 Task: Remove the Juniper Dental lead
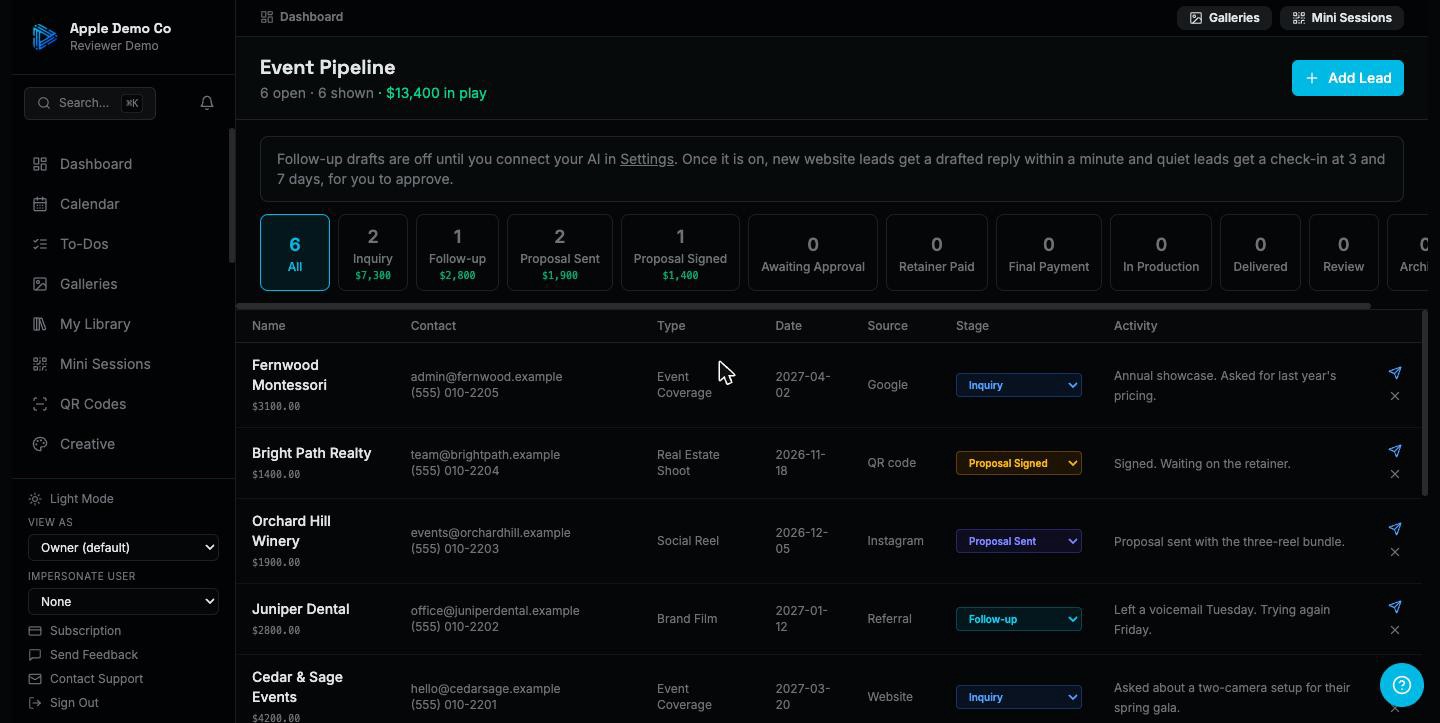click(1395, 630)
